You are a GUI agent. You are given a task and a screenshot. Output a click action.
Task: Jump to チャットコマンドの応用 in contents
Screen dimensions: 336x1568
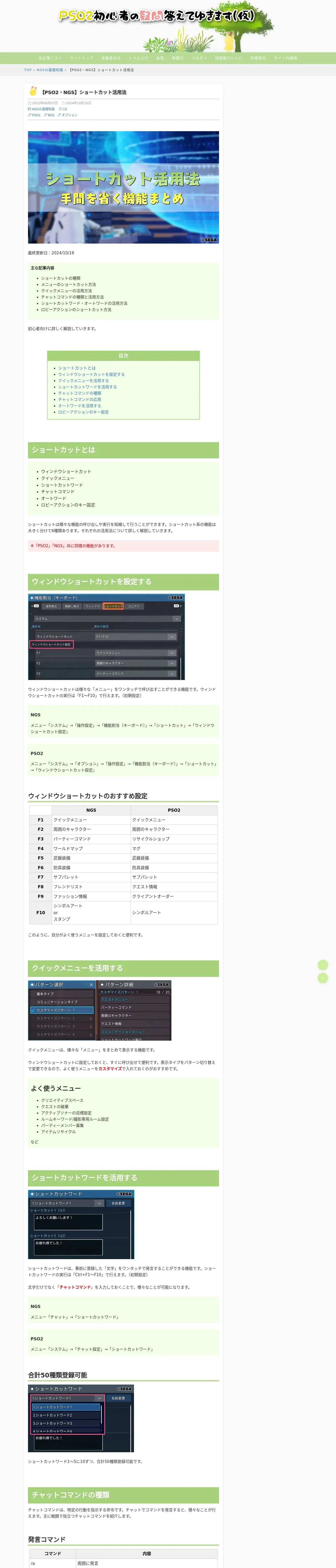click(80, 399)
